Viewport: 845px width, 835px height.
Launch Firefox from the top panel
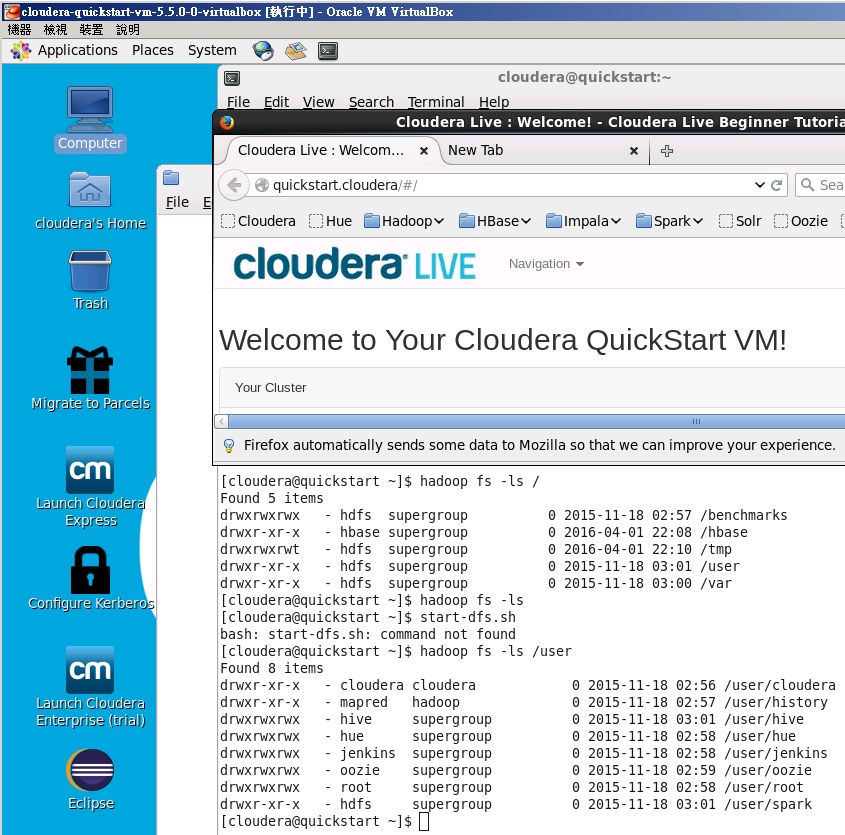point(261,50)
